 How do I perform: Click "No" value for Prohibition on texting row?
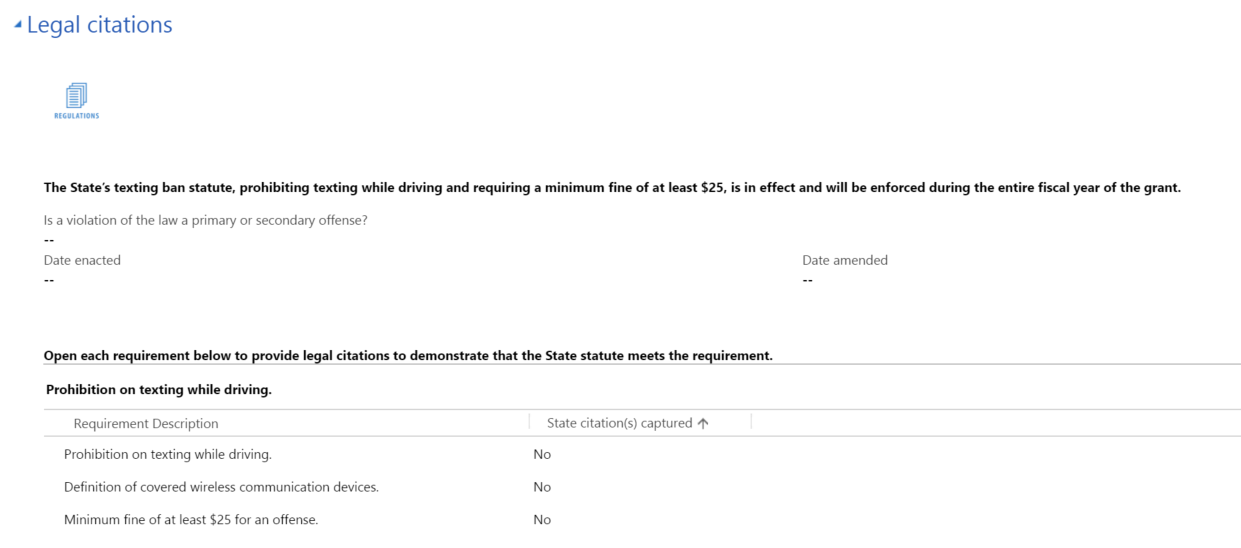(x=542, y=454)
